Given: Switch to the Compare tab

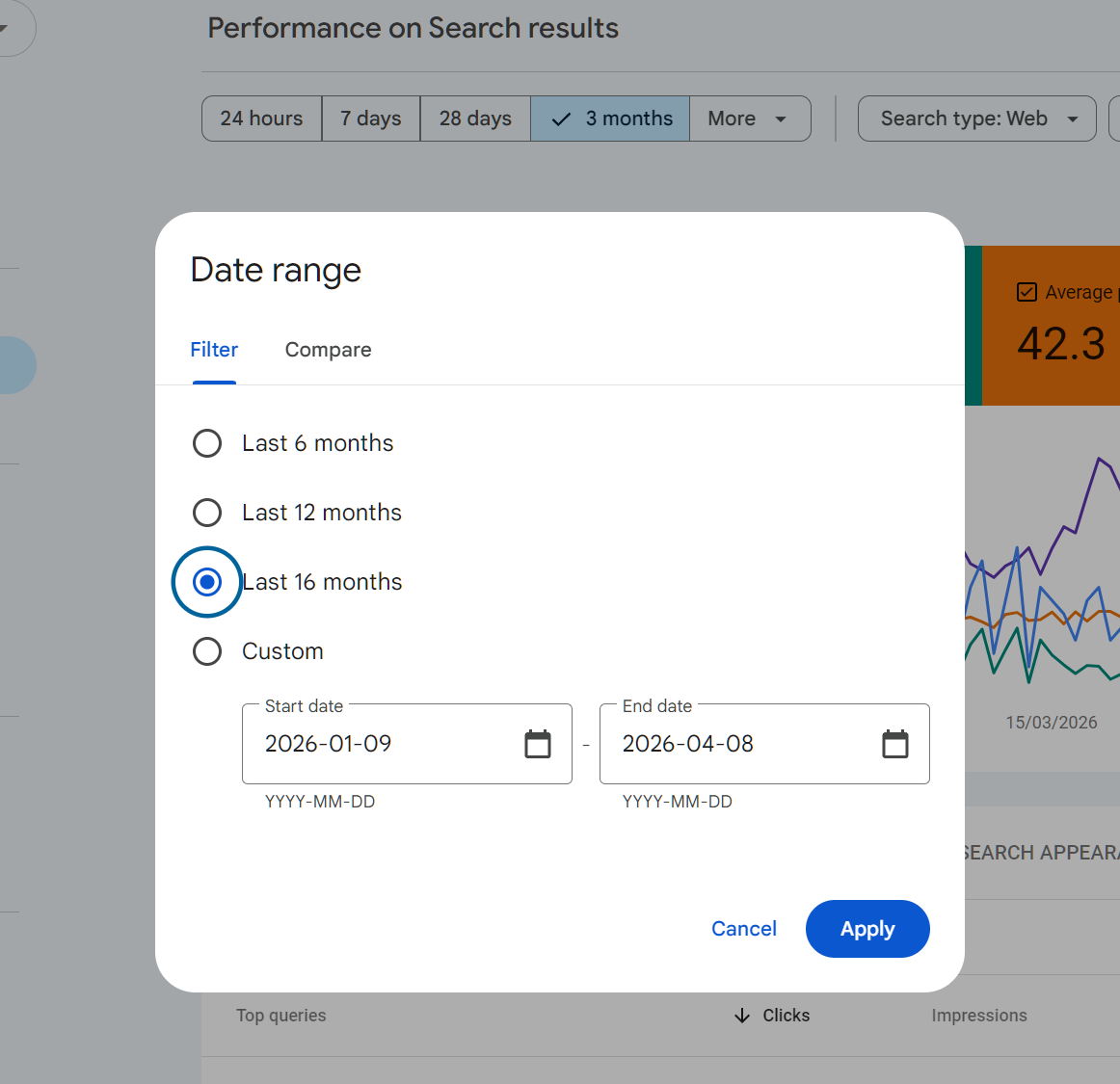Looking at the screenshot, I should (328, 350).
